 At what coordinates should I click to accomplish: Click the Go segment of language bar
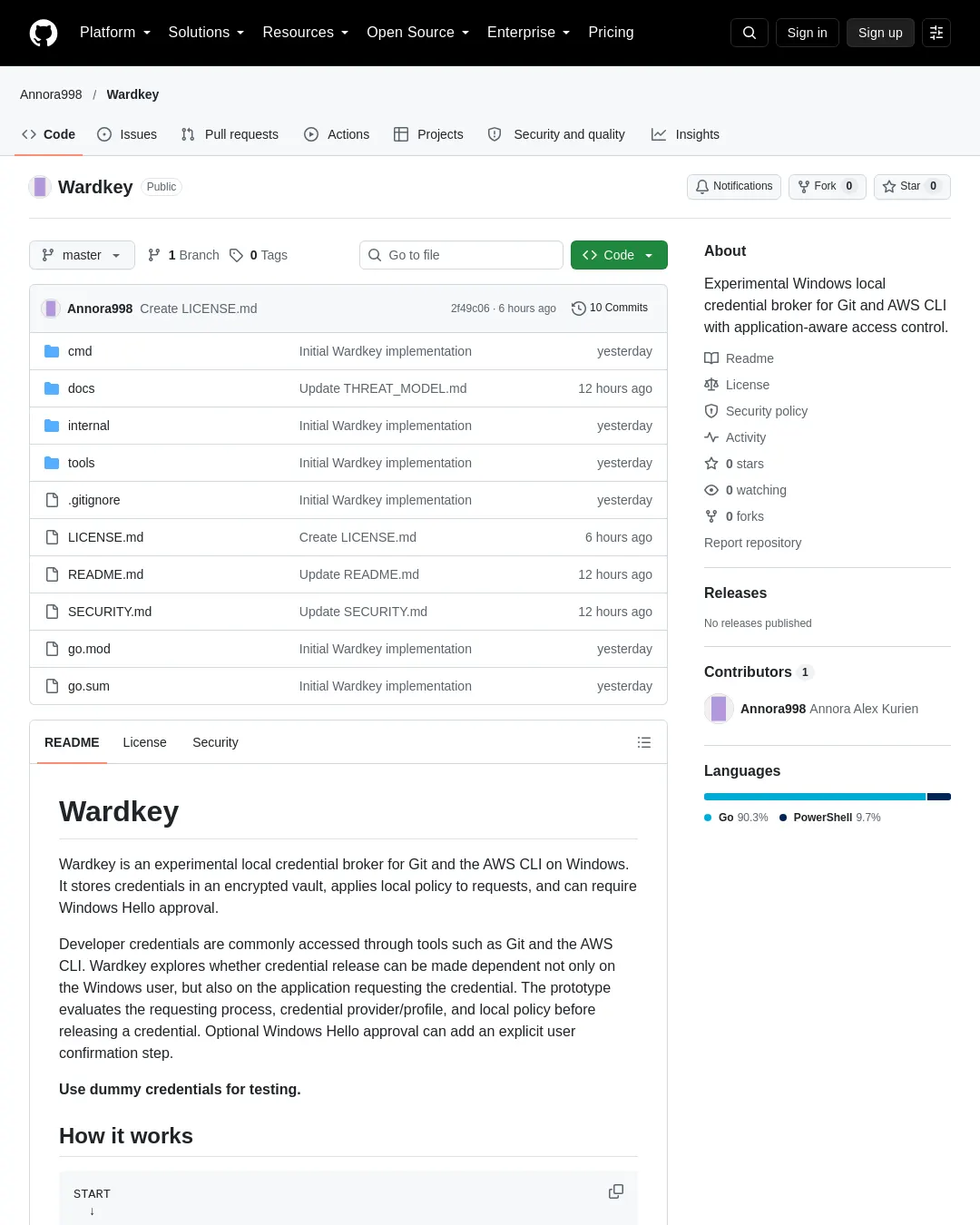click(815, 797)
